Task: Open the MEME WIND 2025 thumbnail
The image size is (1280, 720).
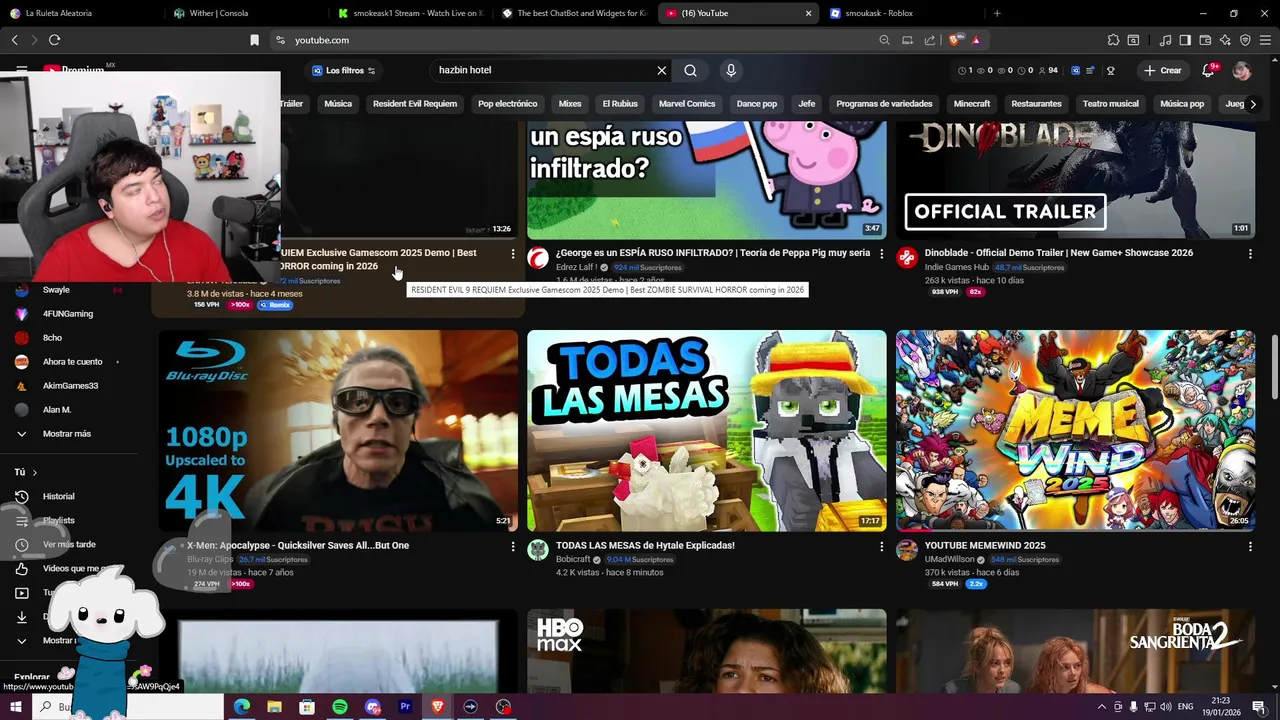Action: (1075, 430)
